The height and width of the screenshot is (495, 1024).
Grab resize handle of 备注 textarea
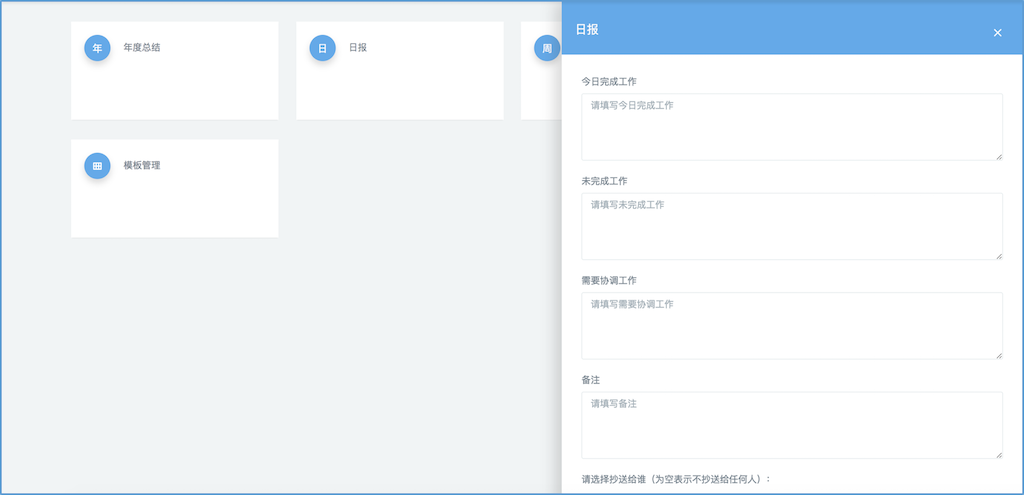click(999, 455)
